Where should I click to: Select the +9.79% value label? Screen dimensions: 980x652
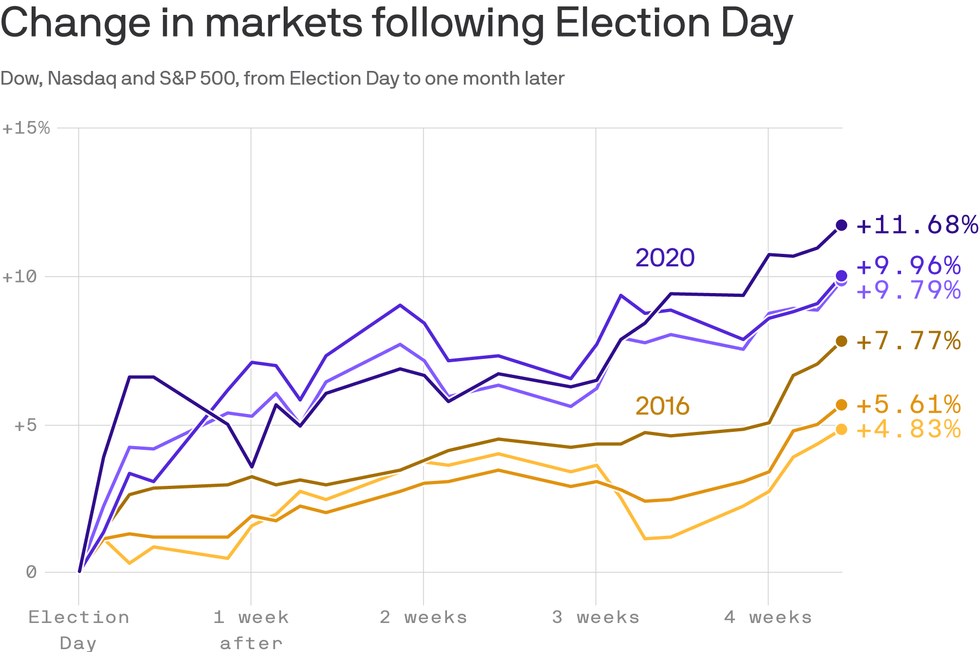908,290
